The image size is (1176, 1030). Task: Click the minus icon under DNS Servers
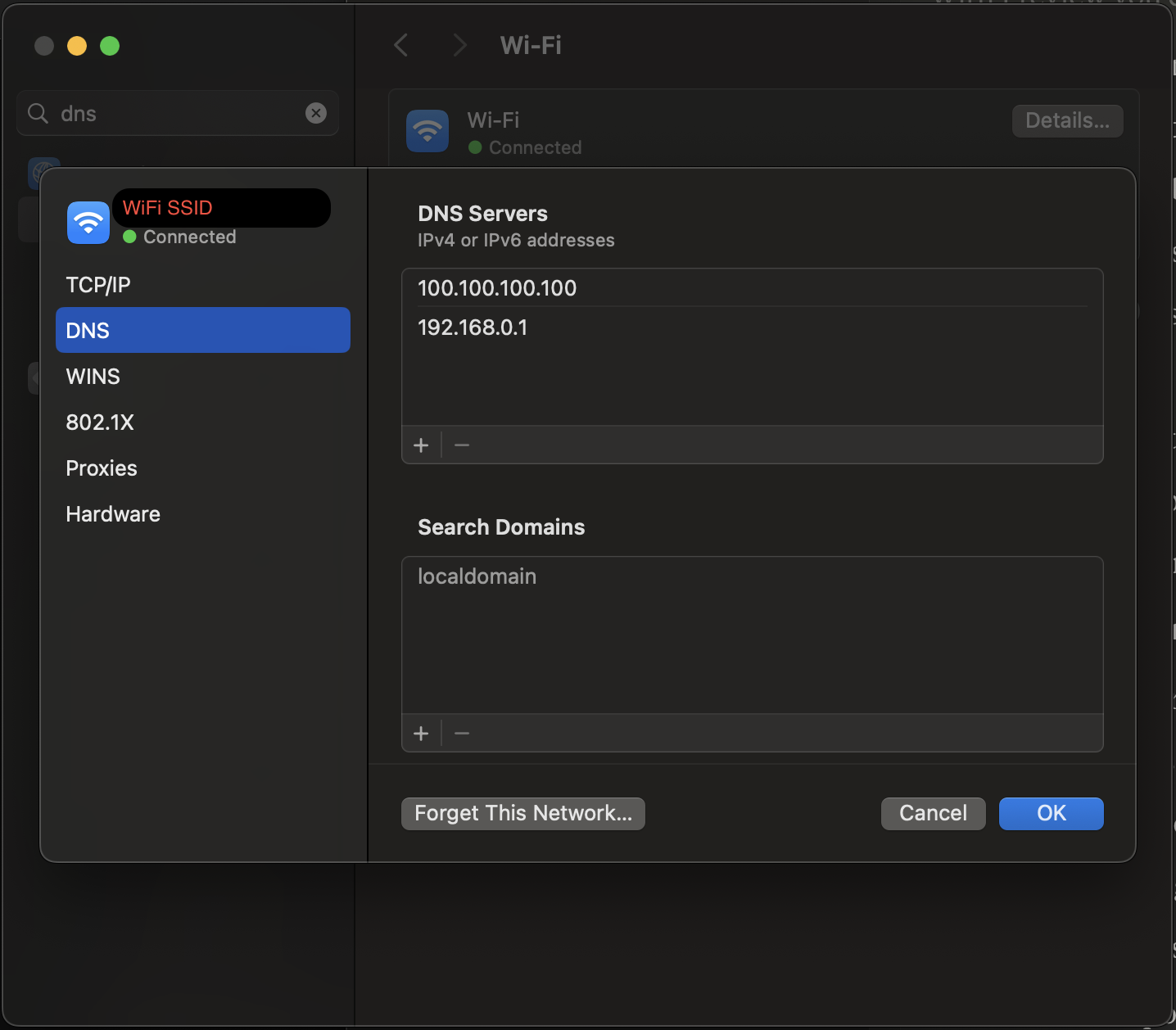click(462, 445)
